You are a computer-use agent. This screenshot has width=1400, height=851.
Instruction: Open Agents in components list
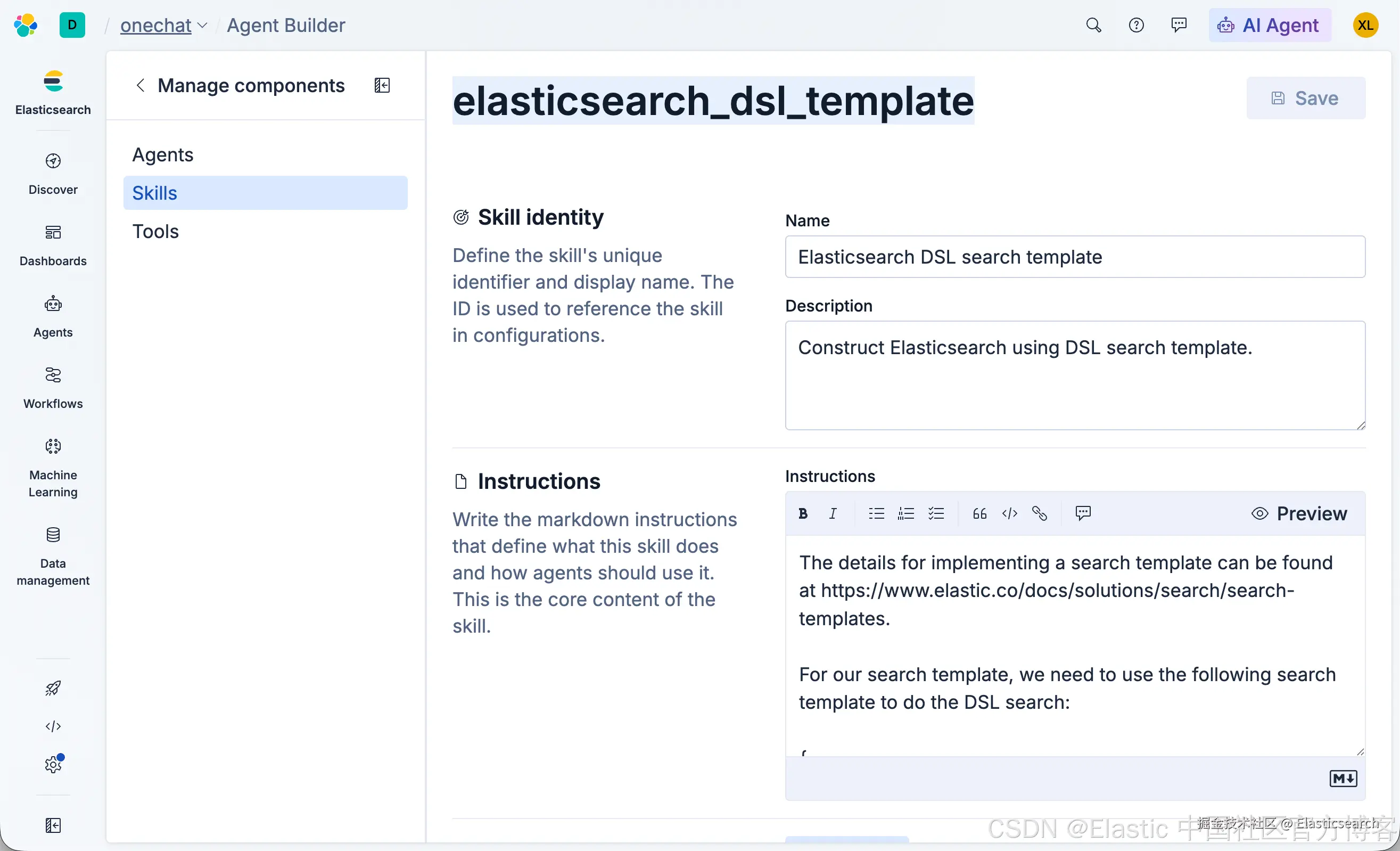pyautogui.click(x=163, y=154)
